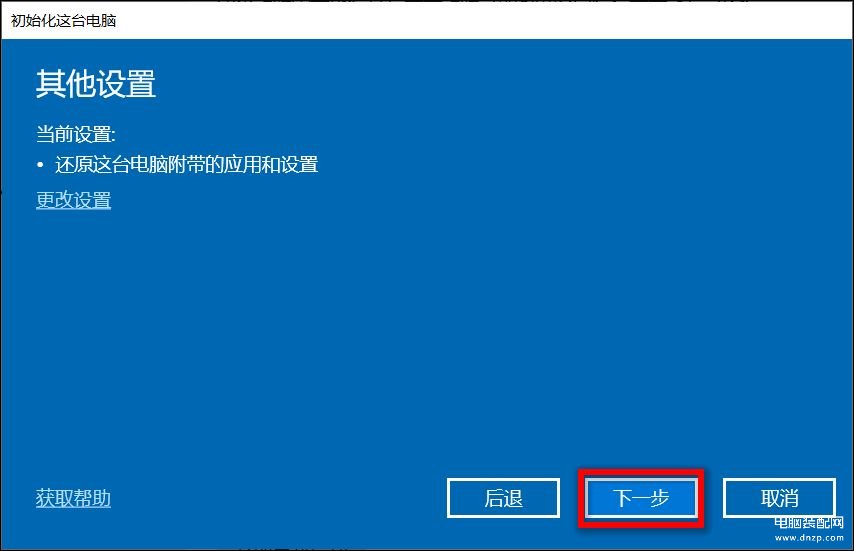This screenshot has width=854, height=551.
Task: Return to the previous reset page
Action: pyautogui.click(x=503, y=498)
